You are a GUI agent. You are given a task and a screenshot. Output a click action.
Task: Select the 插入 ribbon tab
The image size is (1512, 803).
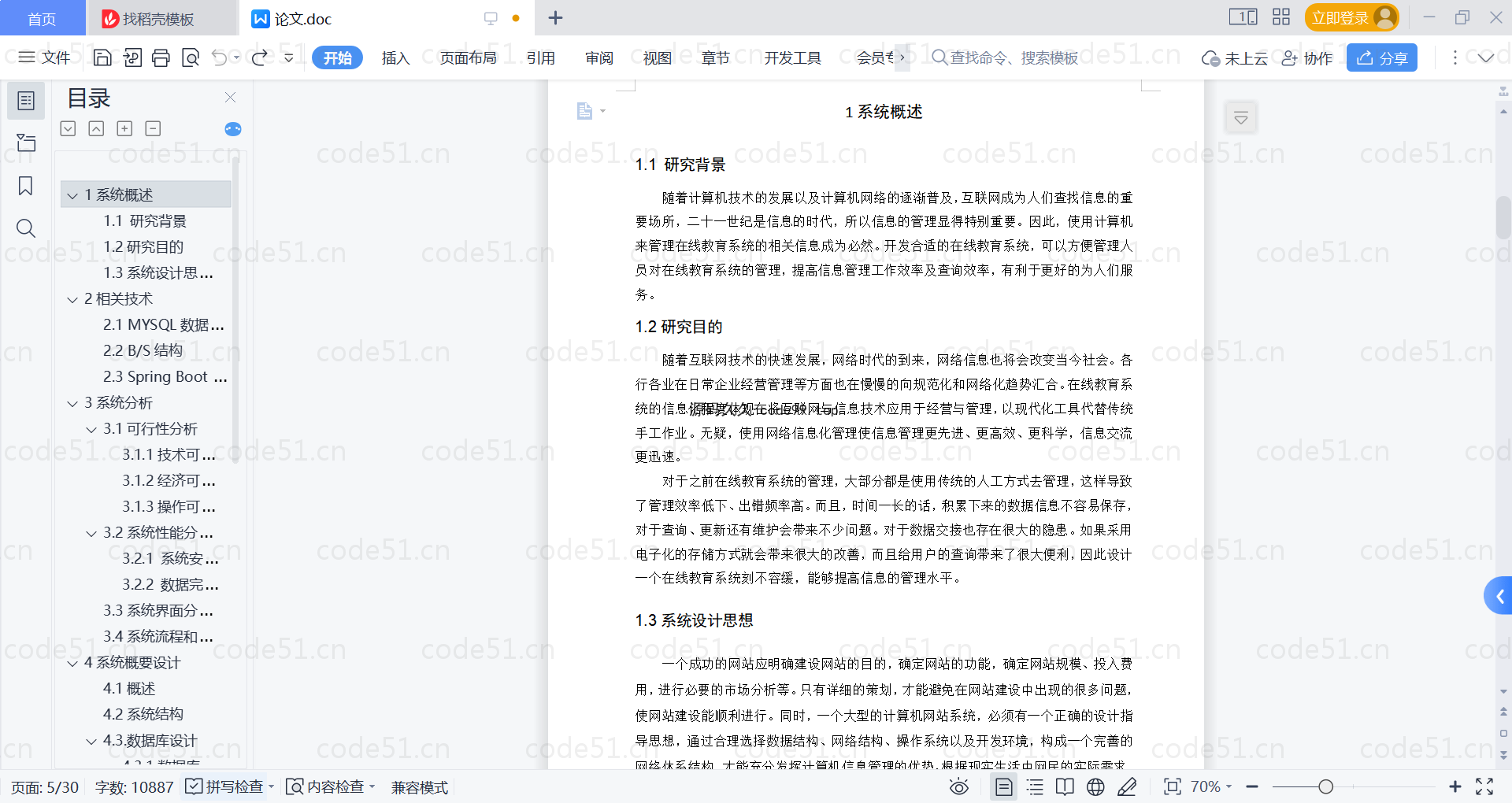(395, 57)
